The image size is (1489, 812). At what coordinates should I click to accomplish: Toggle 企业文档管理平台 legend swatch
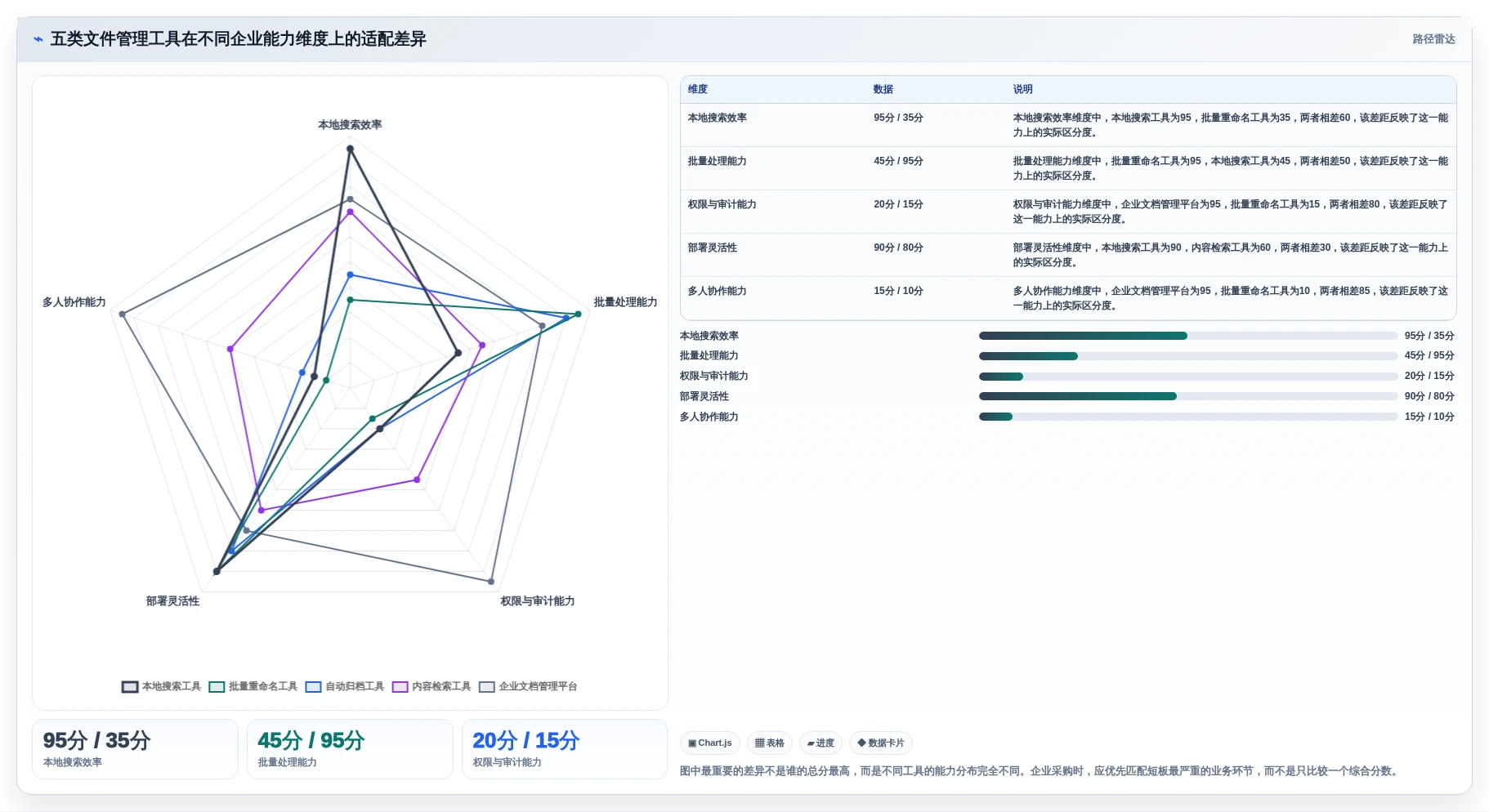pos(487,687)
